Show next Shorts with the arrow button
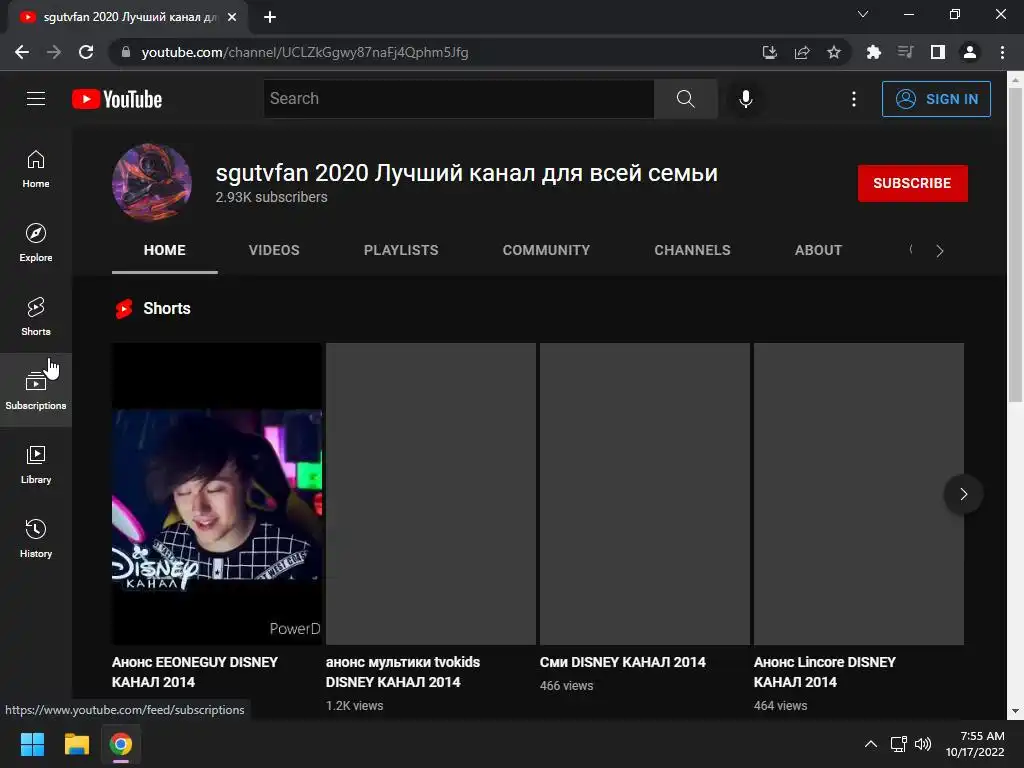Viewport: 1024px width, 768px height. pyautogui.click(x=963, y=494)
